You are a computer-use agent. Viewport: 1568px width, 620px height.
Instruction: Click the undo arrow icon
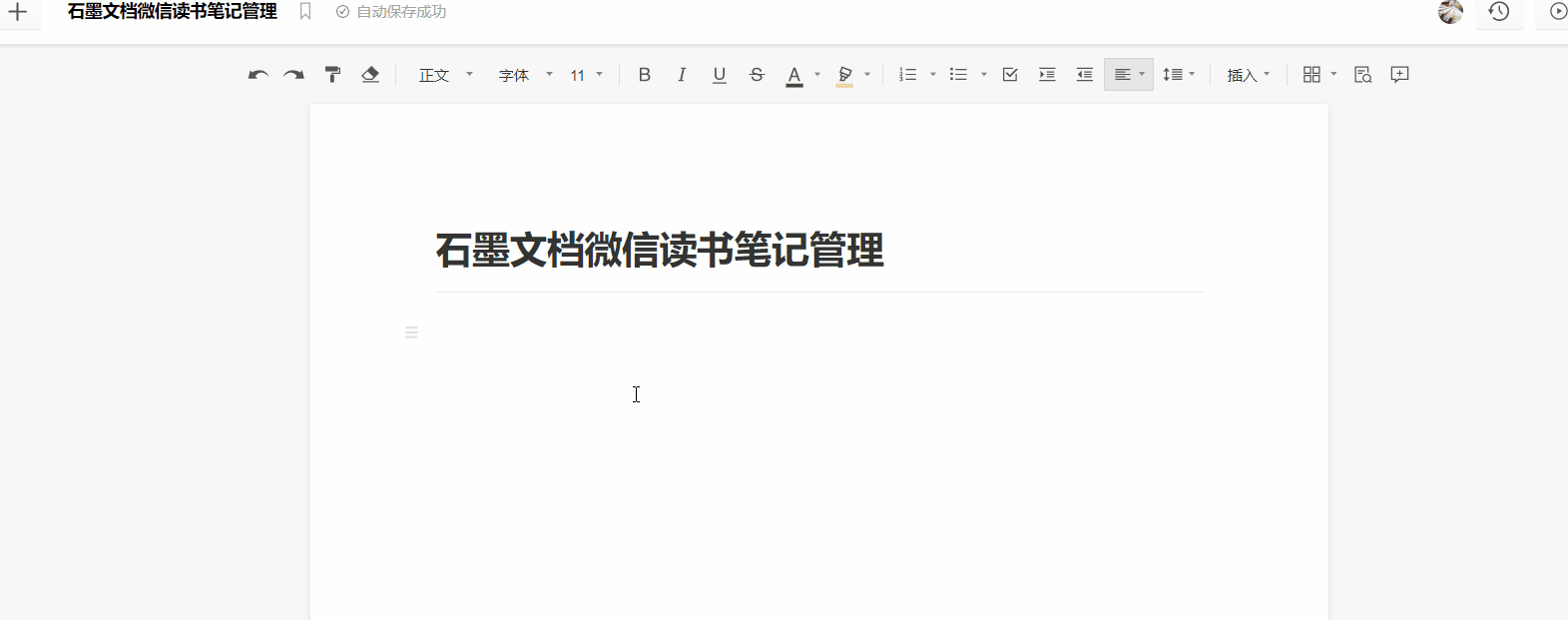259,75
